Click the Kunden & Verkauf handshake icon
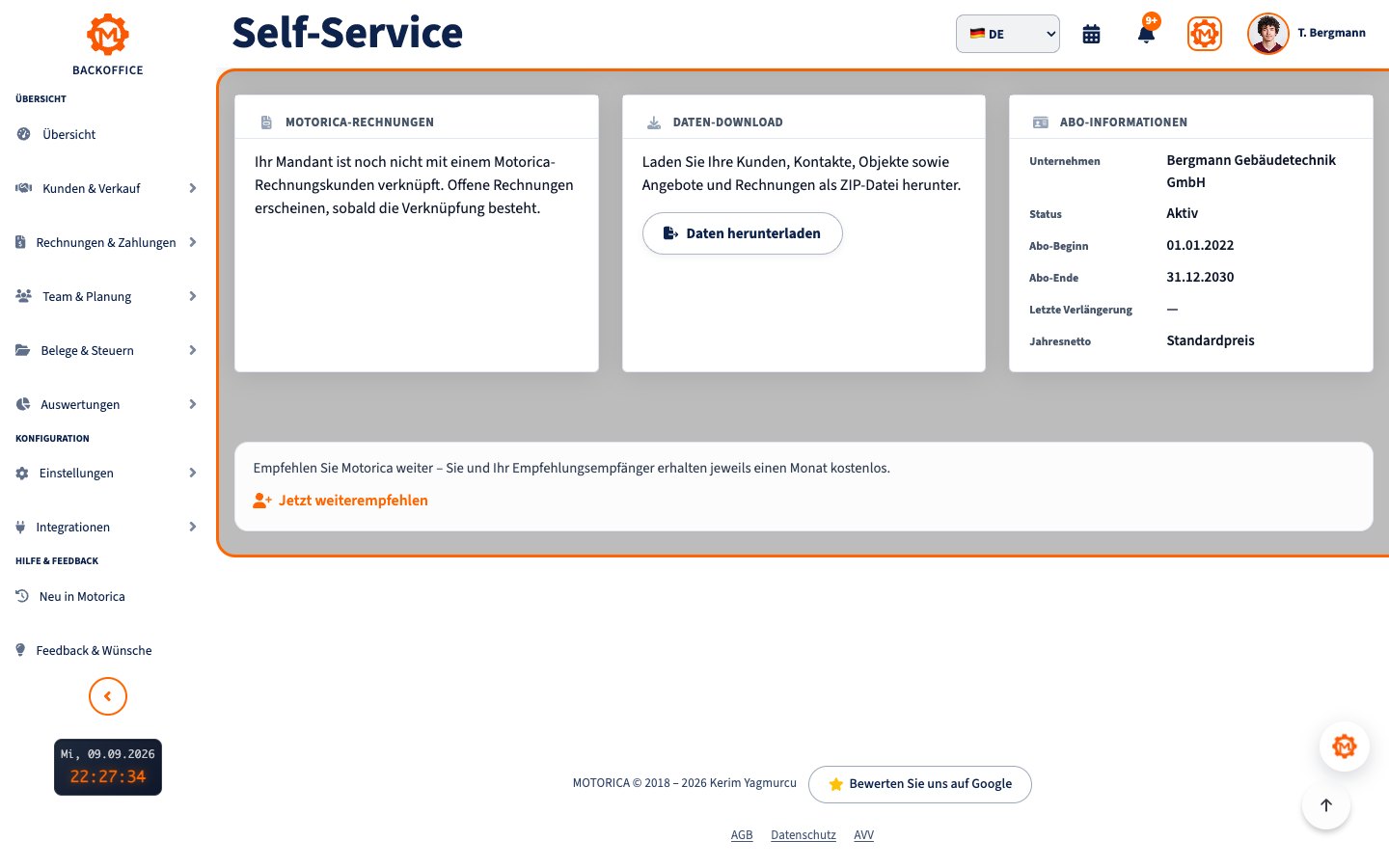 click(24, 188)
